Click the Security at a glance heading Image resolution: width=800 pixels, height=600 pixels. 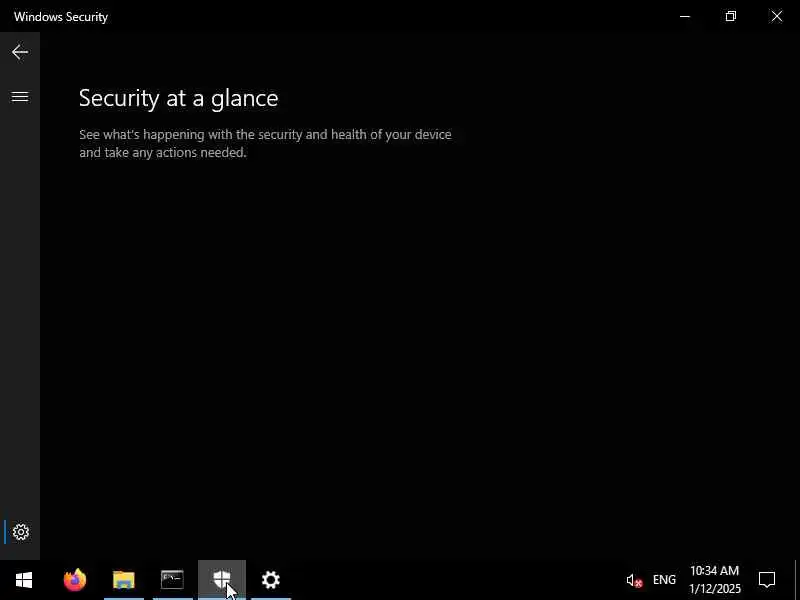coord(179,98)
